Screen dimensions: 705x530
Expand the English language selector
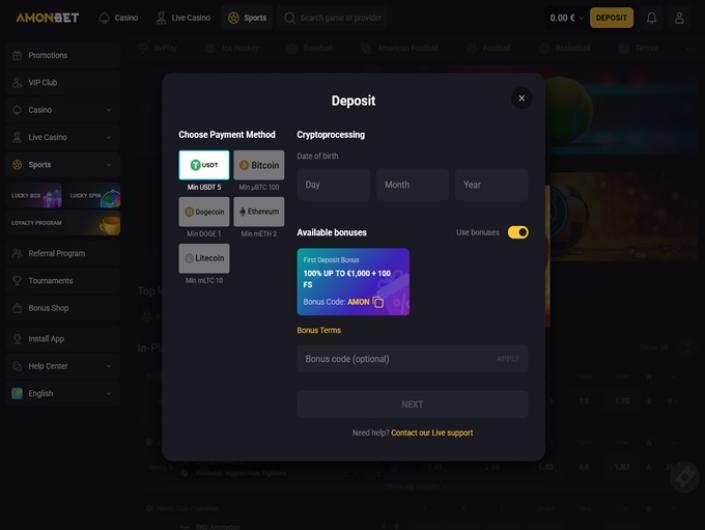[63, 393]
